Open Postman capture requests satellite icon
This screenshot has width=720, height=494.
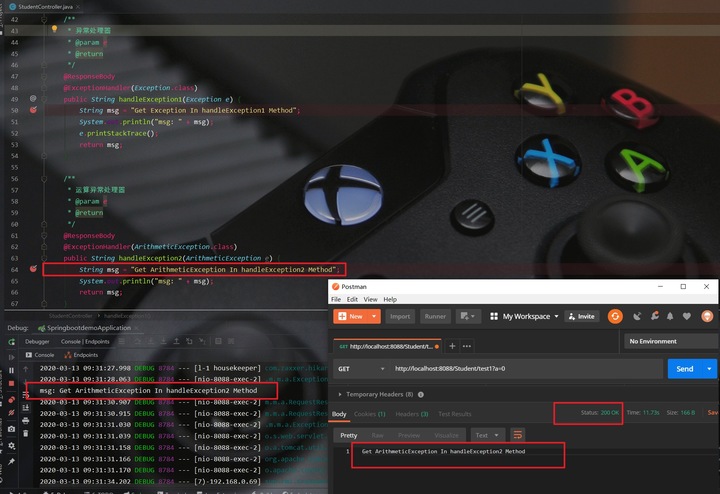click(x=637, y=316)
